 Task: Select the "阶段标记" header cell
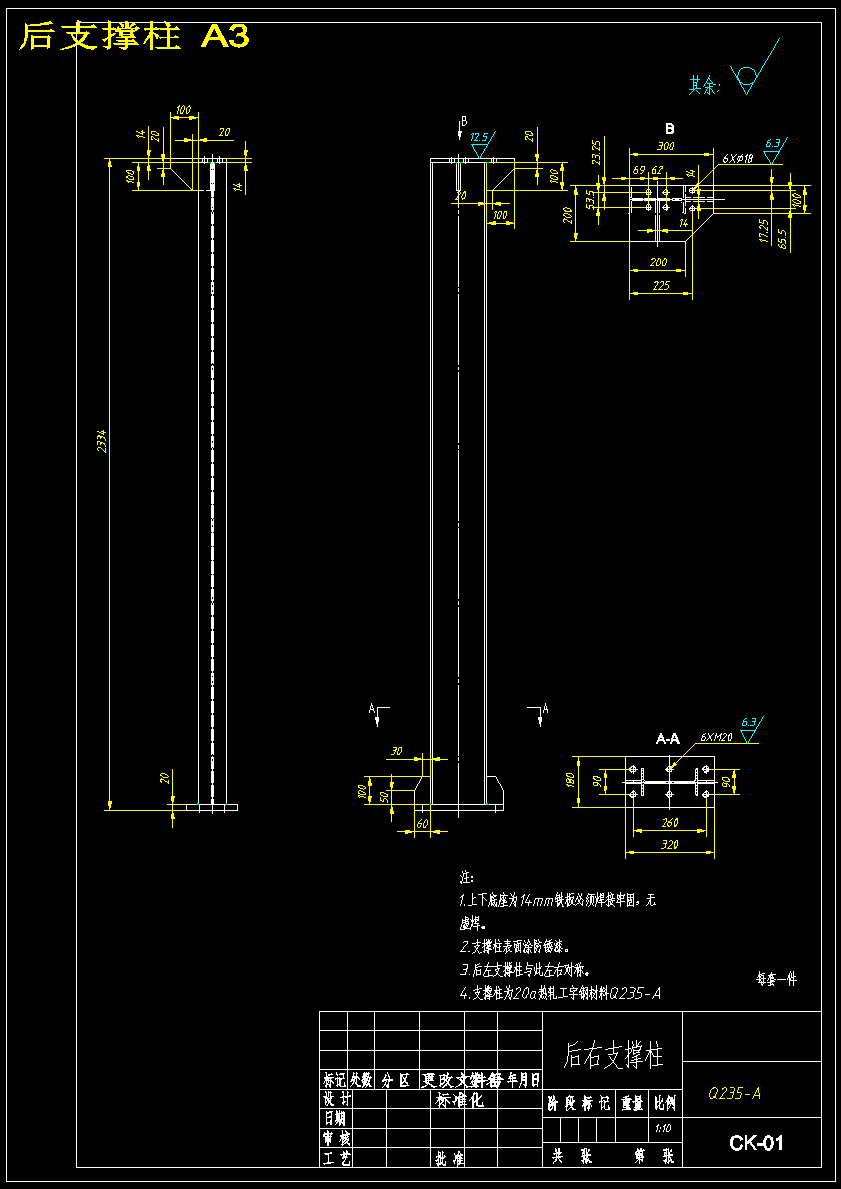tap(579, 1104)
